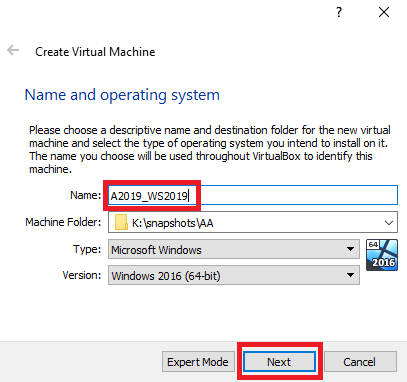Click the 'Type:' label
This screenshot has height=382, width=407.
[x=87, y=249]
